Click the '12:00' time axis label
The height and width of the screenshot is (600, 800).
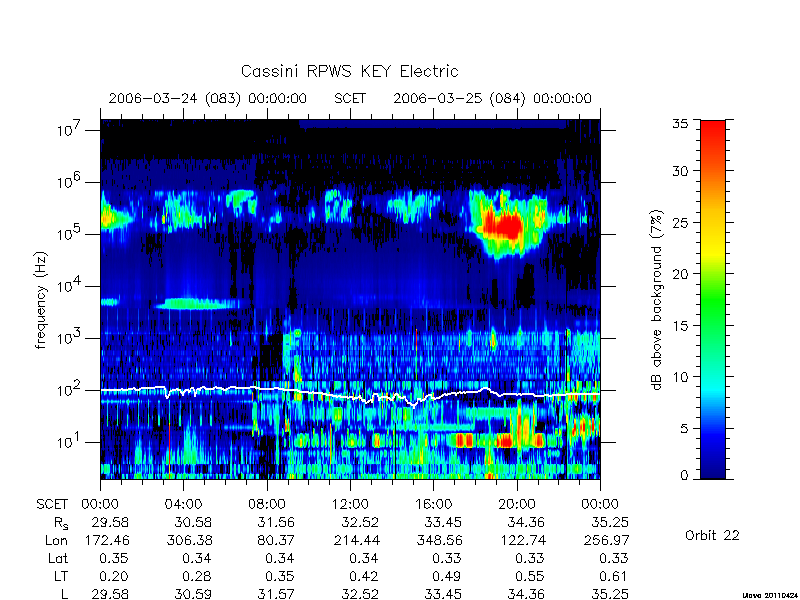tap(350, 505)
